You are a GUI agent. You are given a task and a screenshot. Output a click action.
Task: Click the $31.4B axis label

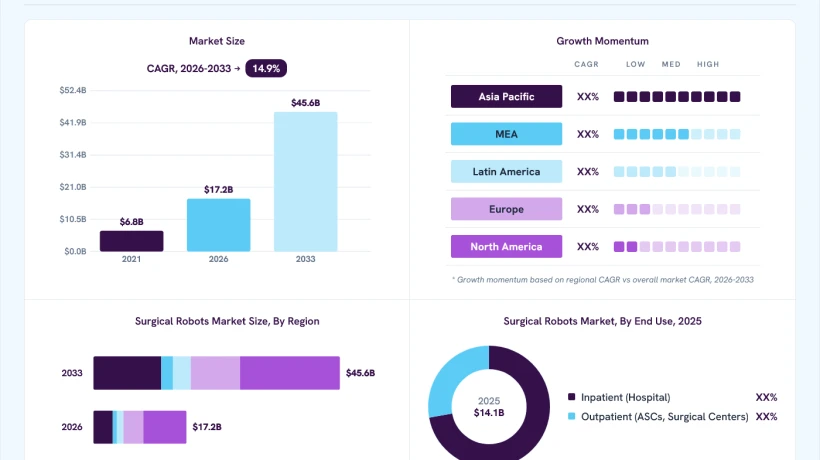(73, 155)
